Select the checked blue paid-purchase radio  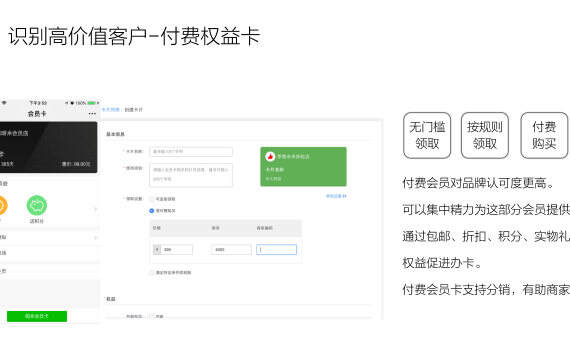coord(152,211)
